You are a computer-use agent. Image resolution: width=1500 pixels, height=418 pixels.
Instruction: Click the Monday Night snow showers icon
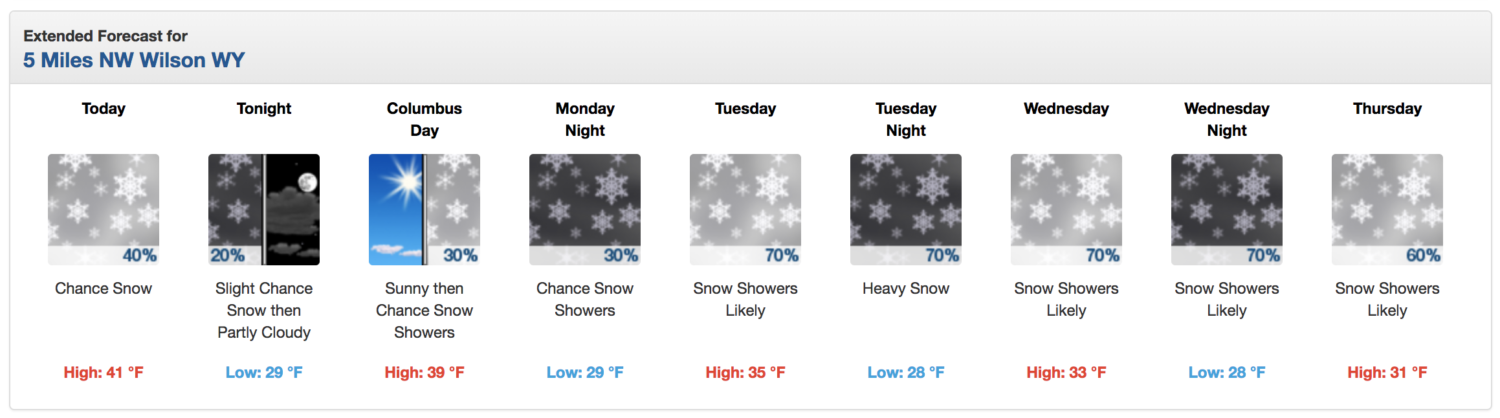585,209
